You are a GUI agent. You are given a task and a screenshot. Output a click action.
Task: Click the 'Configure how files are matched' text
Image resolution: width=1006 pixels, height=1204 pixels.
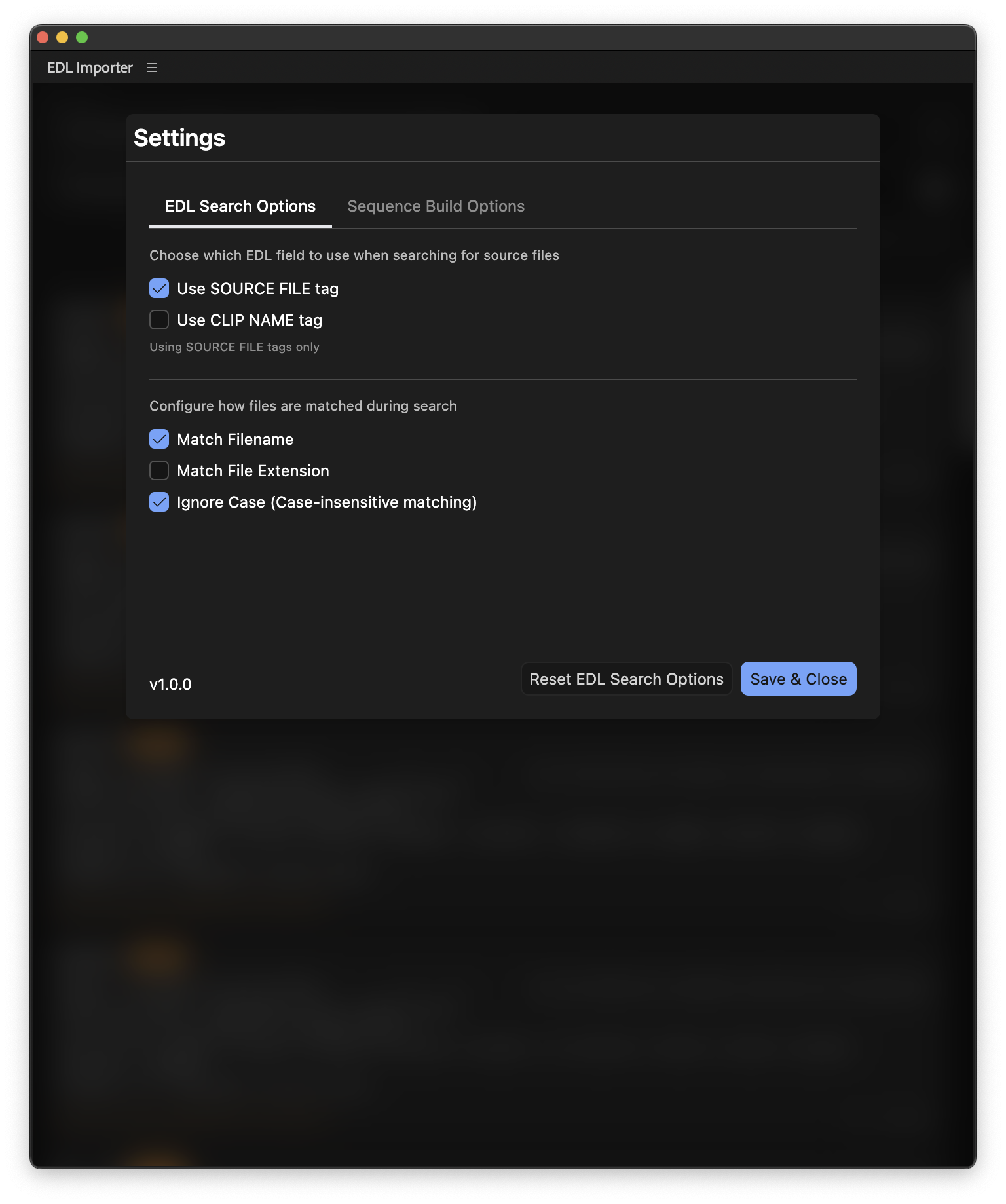[303, 406]
